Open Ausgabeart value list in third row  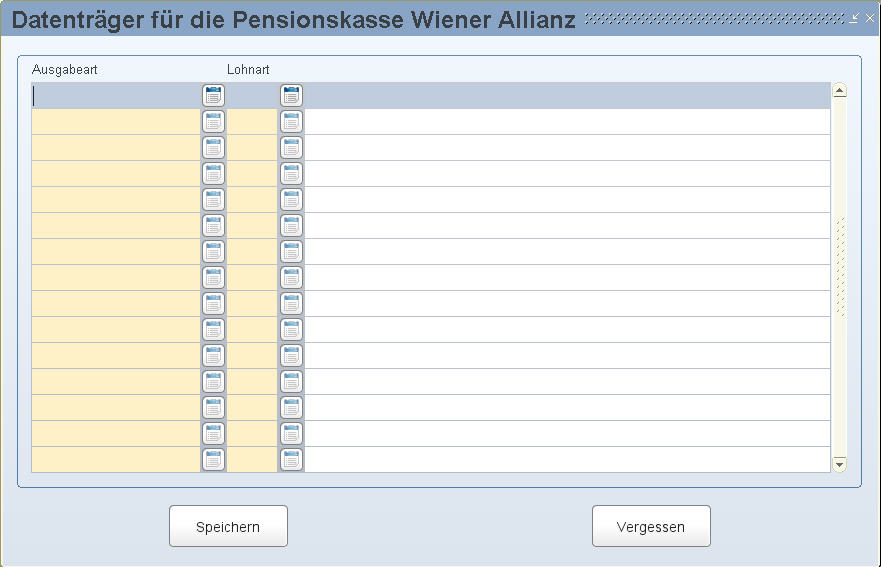213,148
